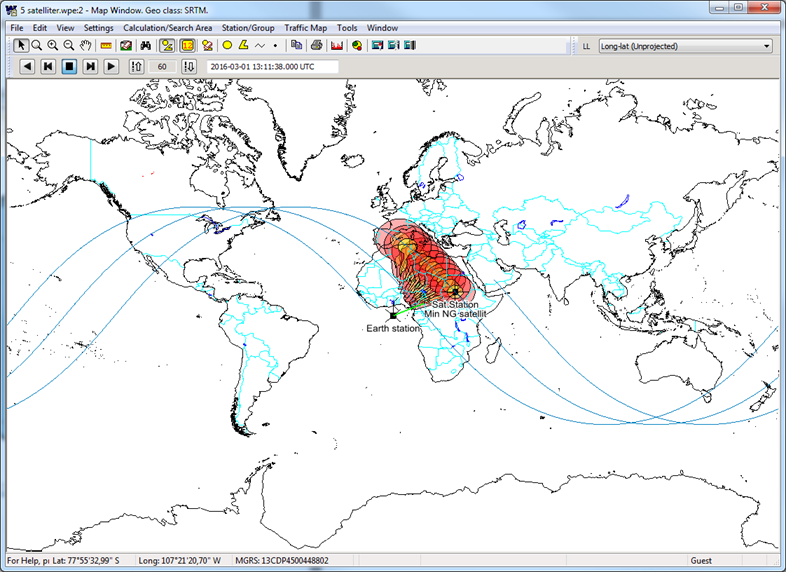This screenshot has height=572, width=786.
Task: Click the zoom out tool
Action: click(x=69, y=46)
